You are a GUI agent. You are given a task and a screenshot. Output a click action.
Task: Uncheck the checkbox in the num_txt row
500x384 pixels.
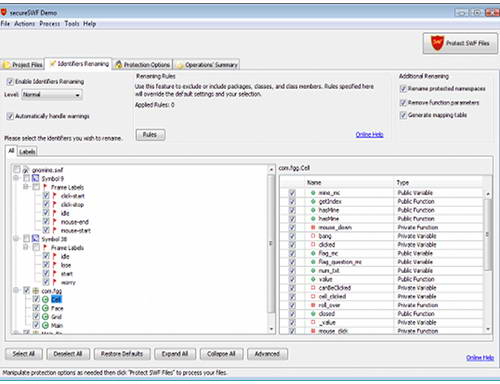292,270
